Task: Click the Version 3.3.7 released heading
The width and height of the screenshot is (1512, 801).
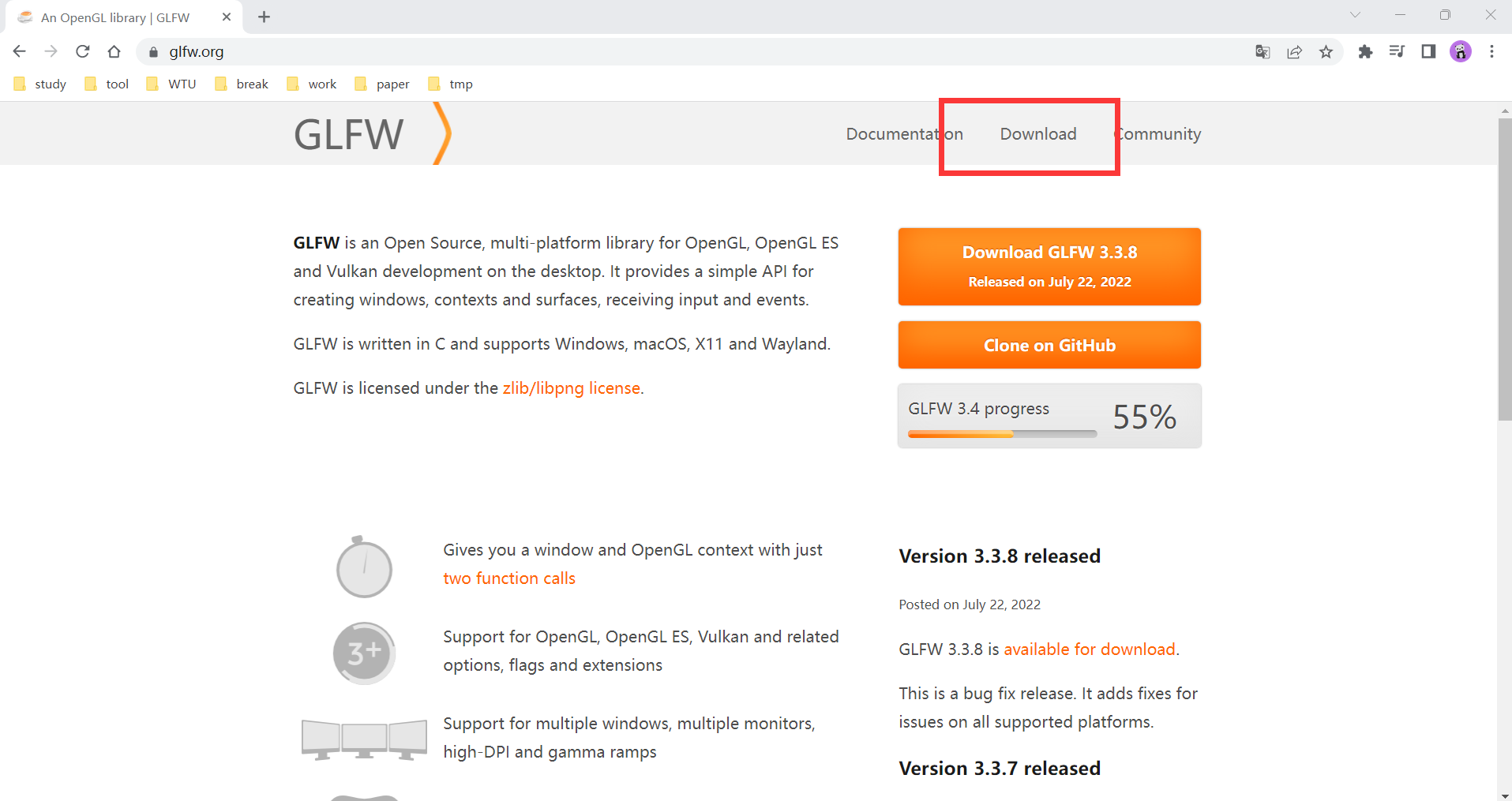Action: [x=1000, y=769]
